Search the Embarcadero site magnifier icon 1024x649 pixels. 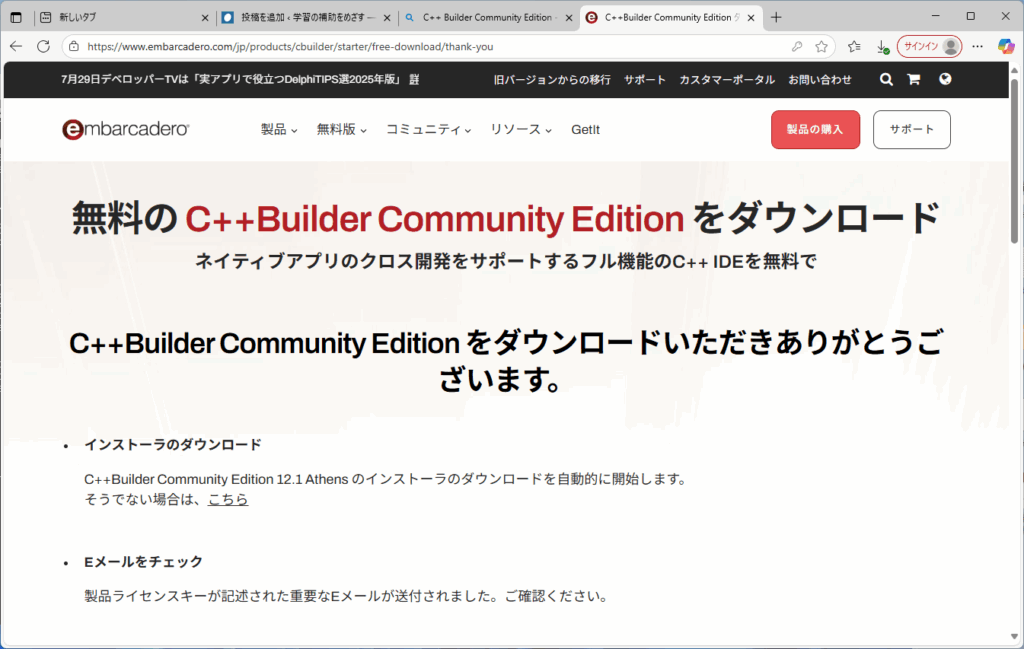click(886, 80)
